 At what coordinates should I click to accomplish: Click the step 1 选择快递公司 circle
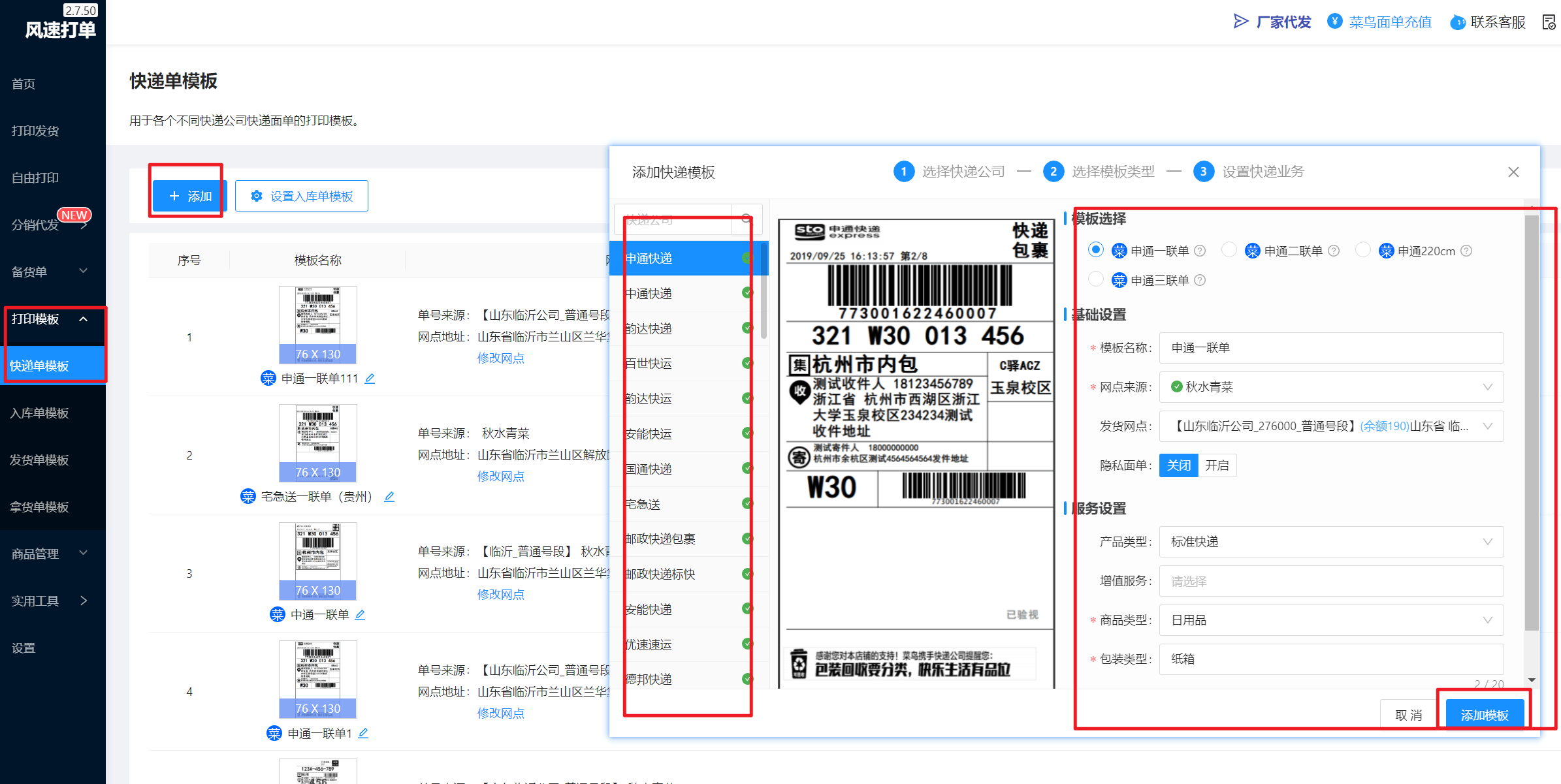point(904,172)
